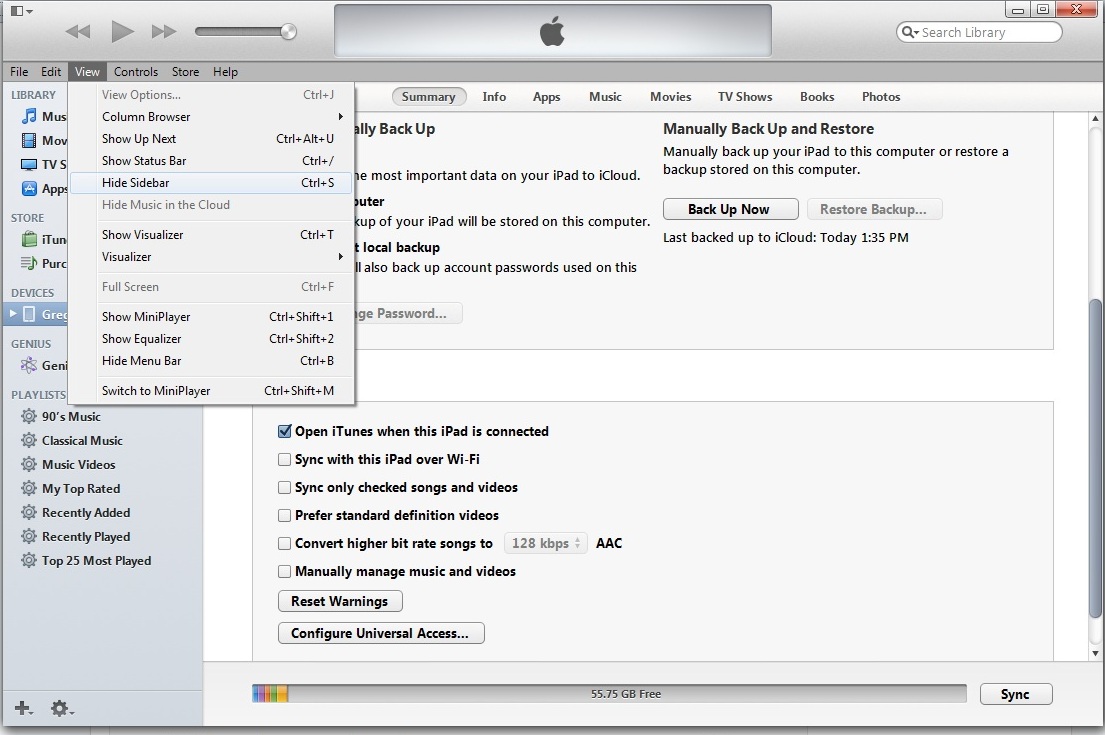Click the Recently Played gear icon
Screen dimensions: 1105x735
[x=29, y=536]
